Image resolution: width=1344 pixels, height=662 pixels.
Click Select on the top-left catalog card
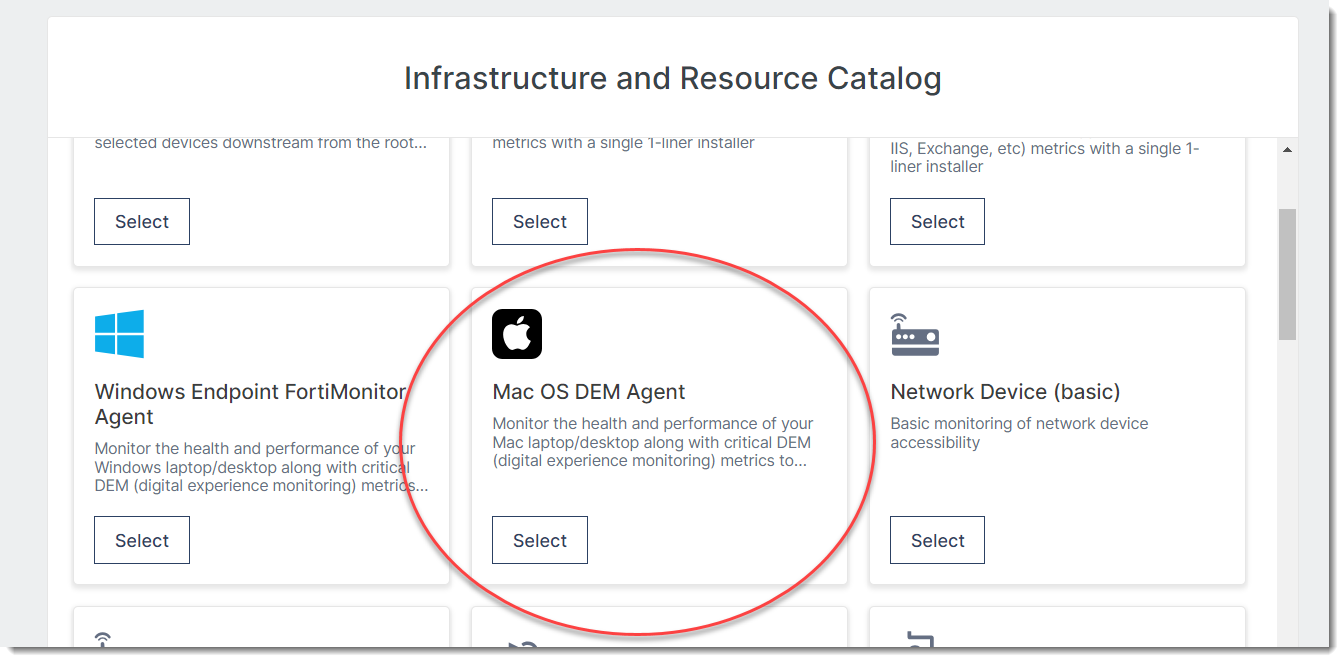coord(141,221)
